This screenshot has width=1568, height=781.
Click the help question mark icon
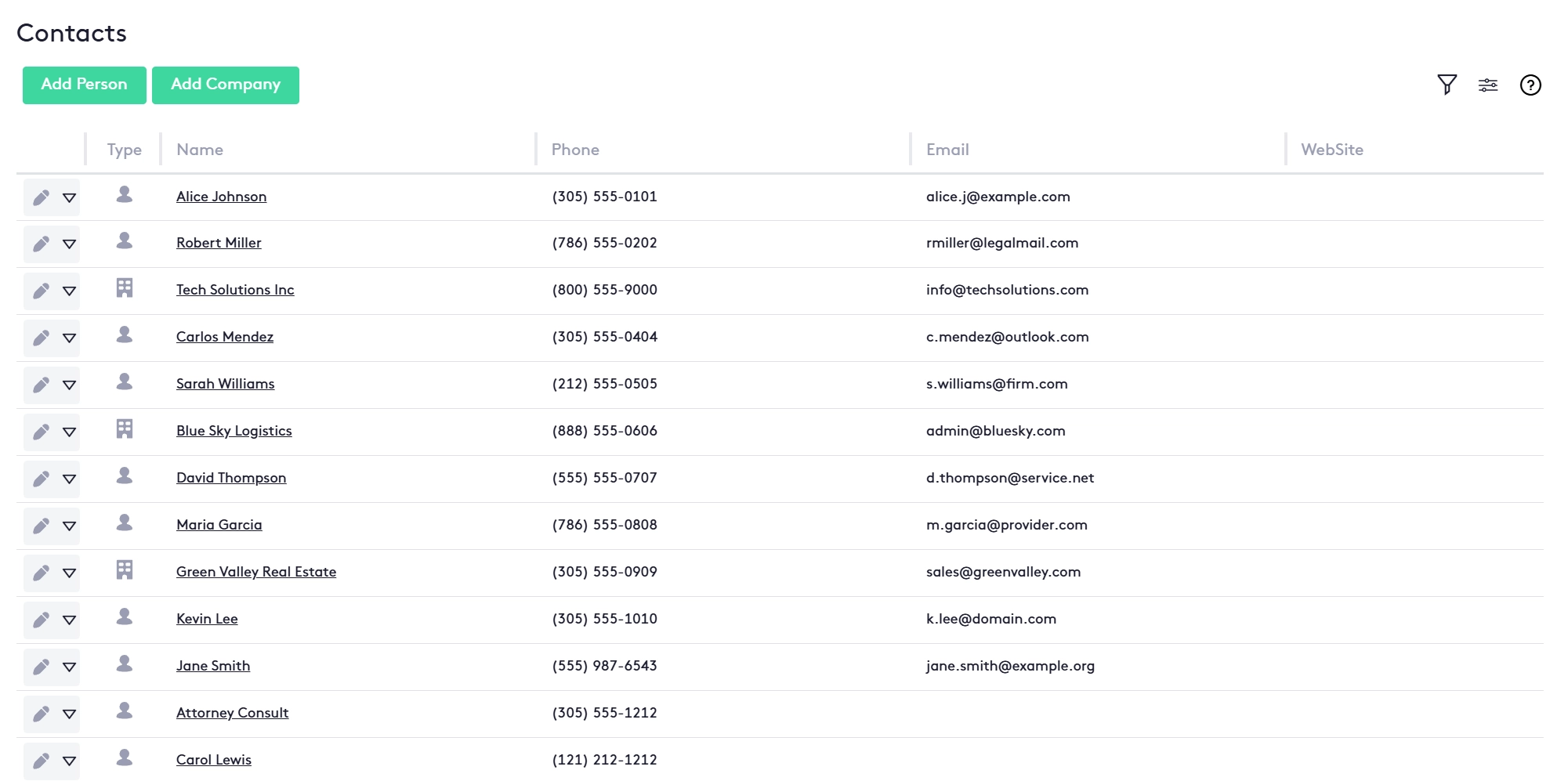point(1530,85)
